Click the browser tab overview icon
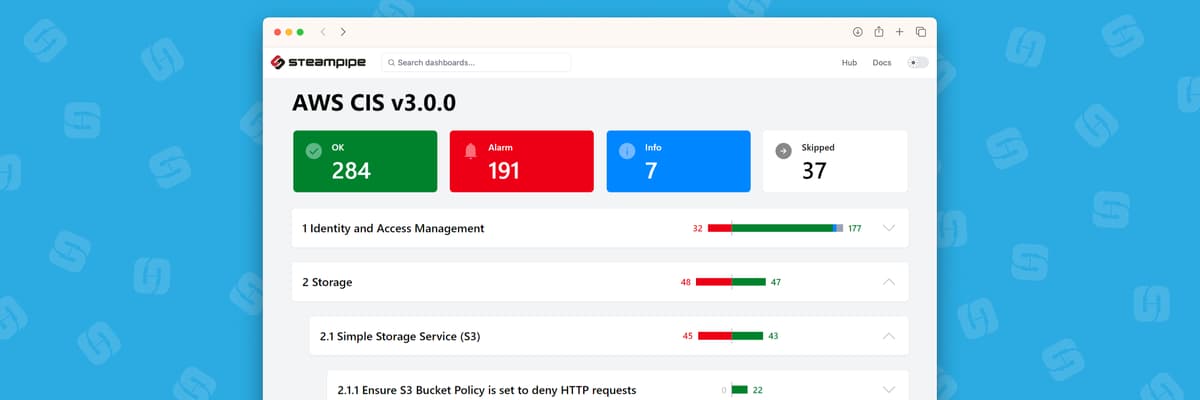Viewport: 1200px width, 400px height. (920, 32)
